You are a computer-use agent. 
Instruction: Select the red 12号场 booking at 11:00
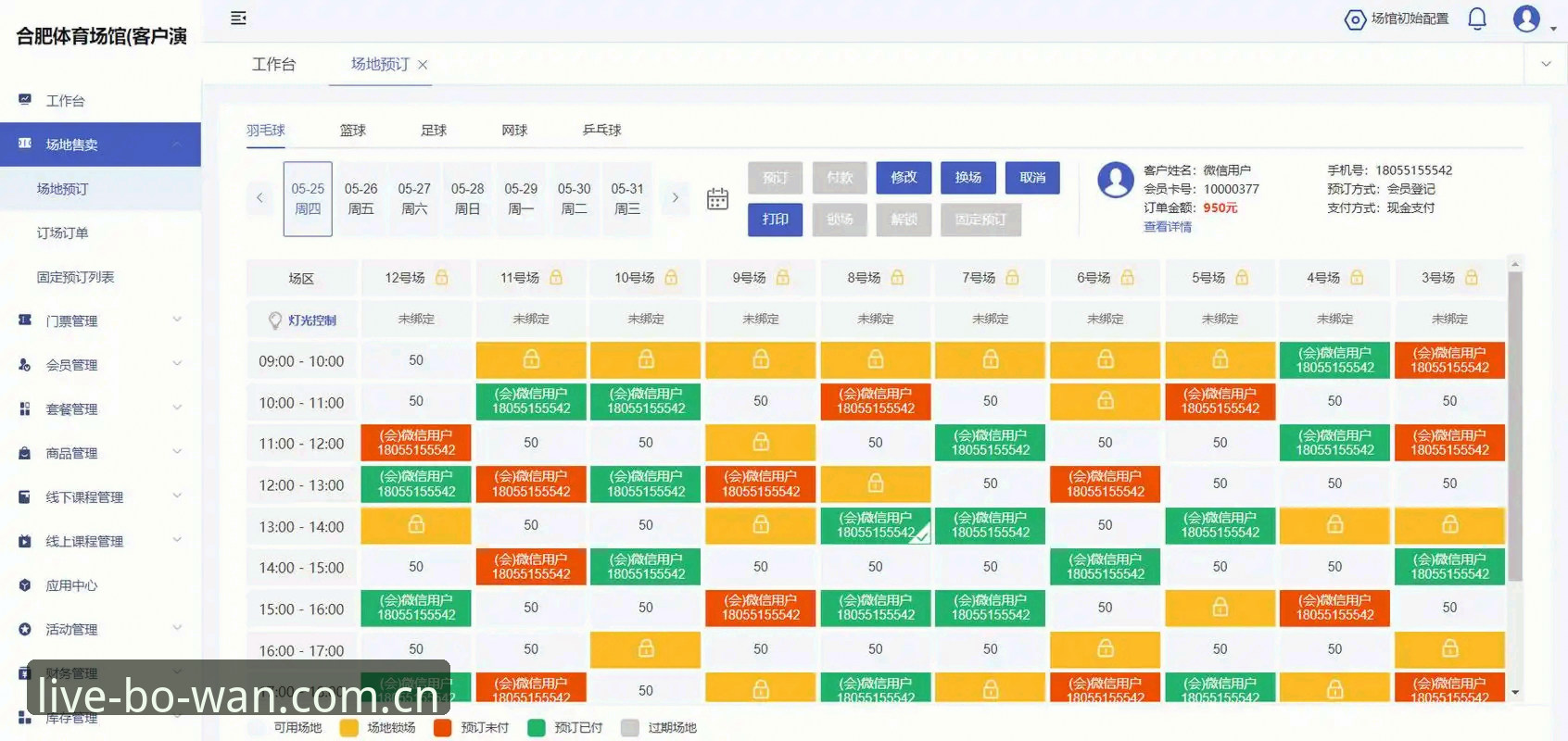pos(416,443)
